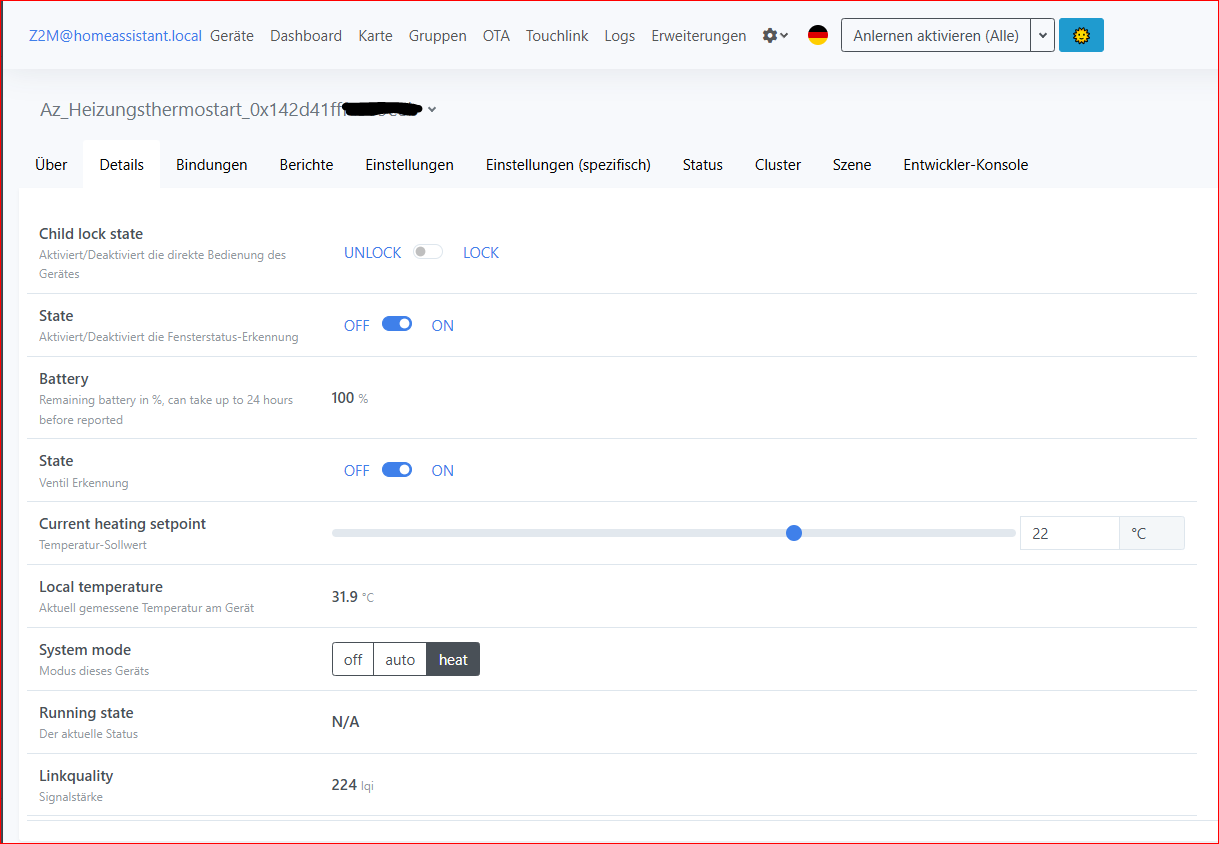Open the Einstellungen (spezifisch) tab
The width and height of the screenshot is (1219, 844).
(x=568, y=165)
